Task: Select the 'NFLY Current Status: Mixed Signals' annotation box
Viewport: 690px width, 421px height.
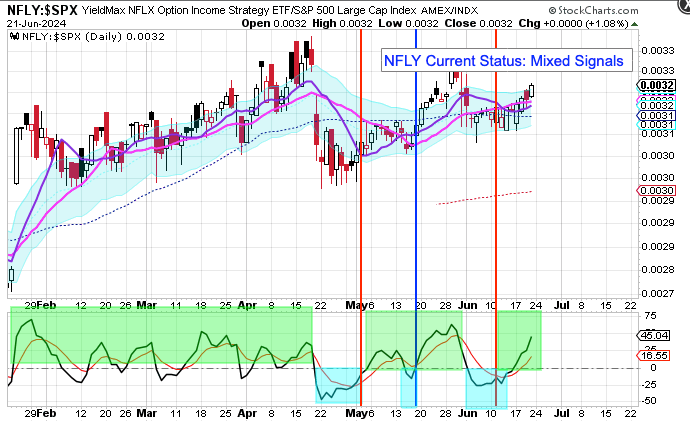Action: [x=504, y=60]
